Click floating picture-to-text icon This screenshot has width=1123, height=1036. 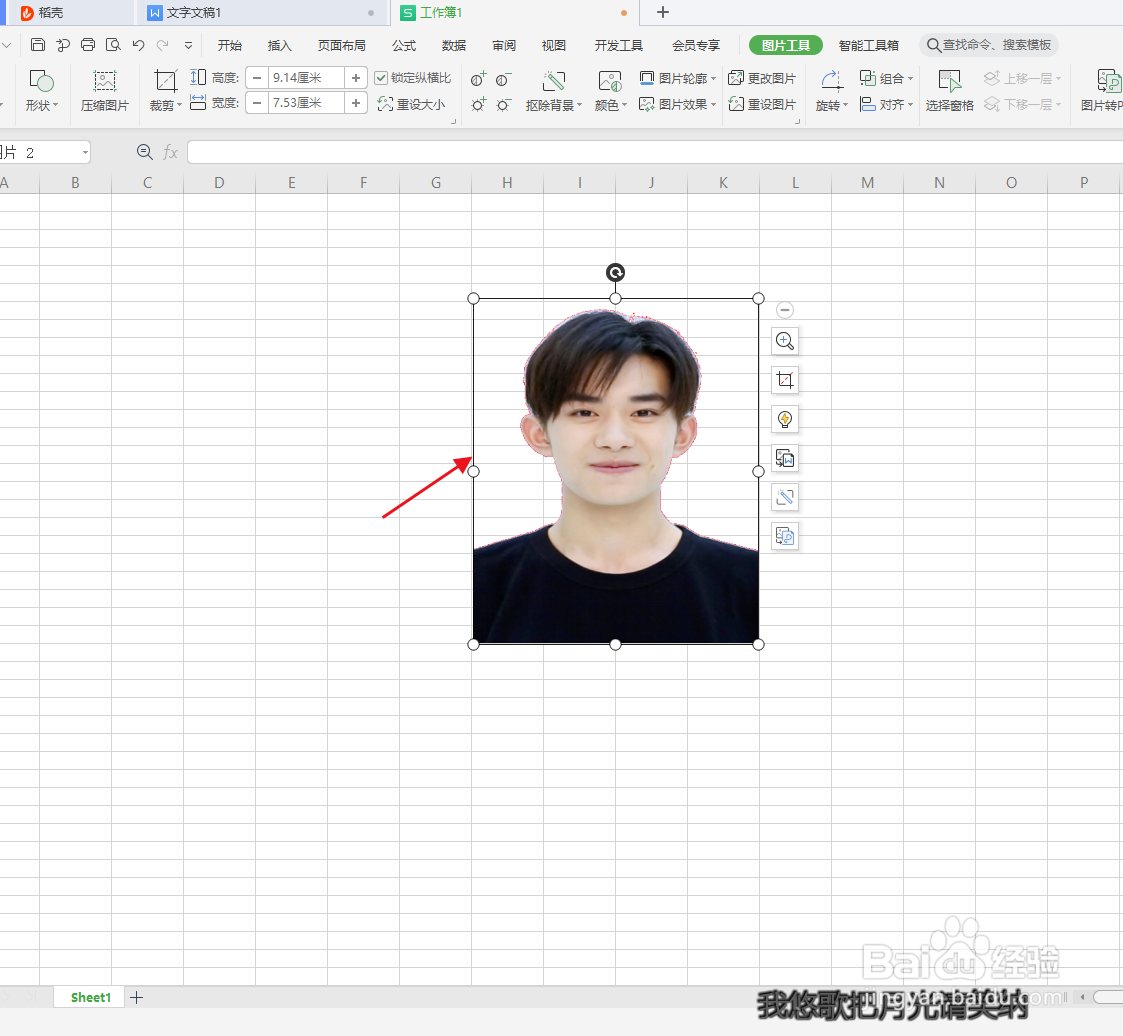785,458
